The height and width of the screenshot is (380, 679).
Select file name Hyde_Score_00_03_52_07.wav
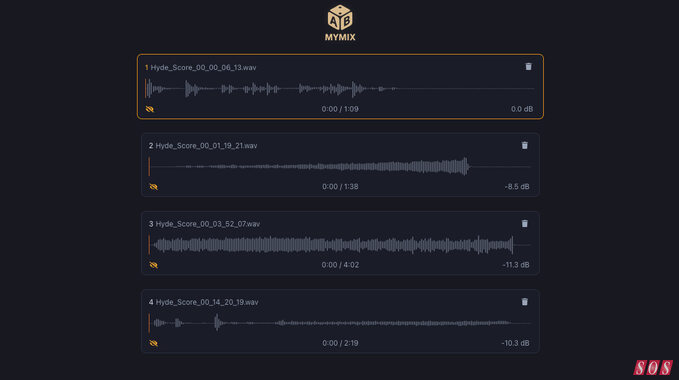click(x=208, y=224)
